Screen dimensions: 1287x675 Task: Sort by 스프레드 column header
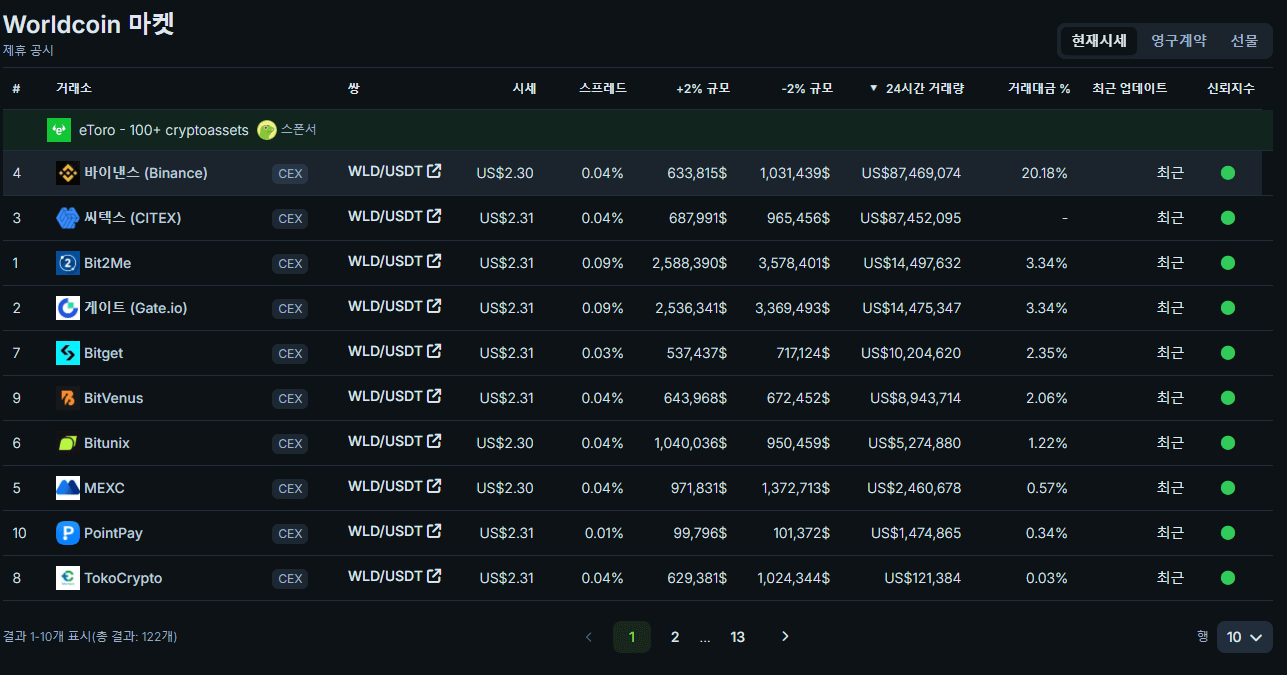603,88
